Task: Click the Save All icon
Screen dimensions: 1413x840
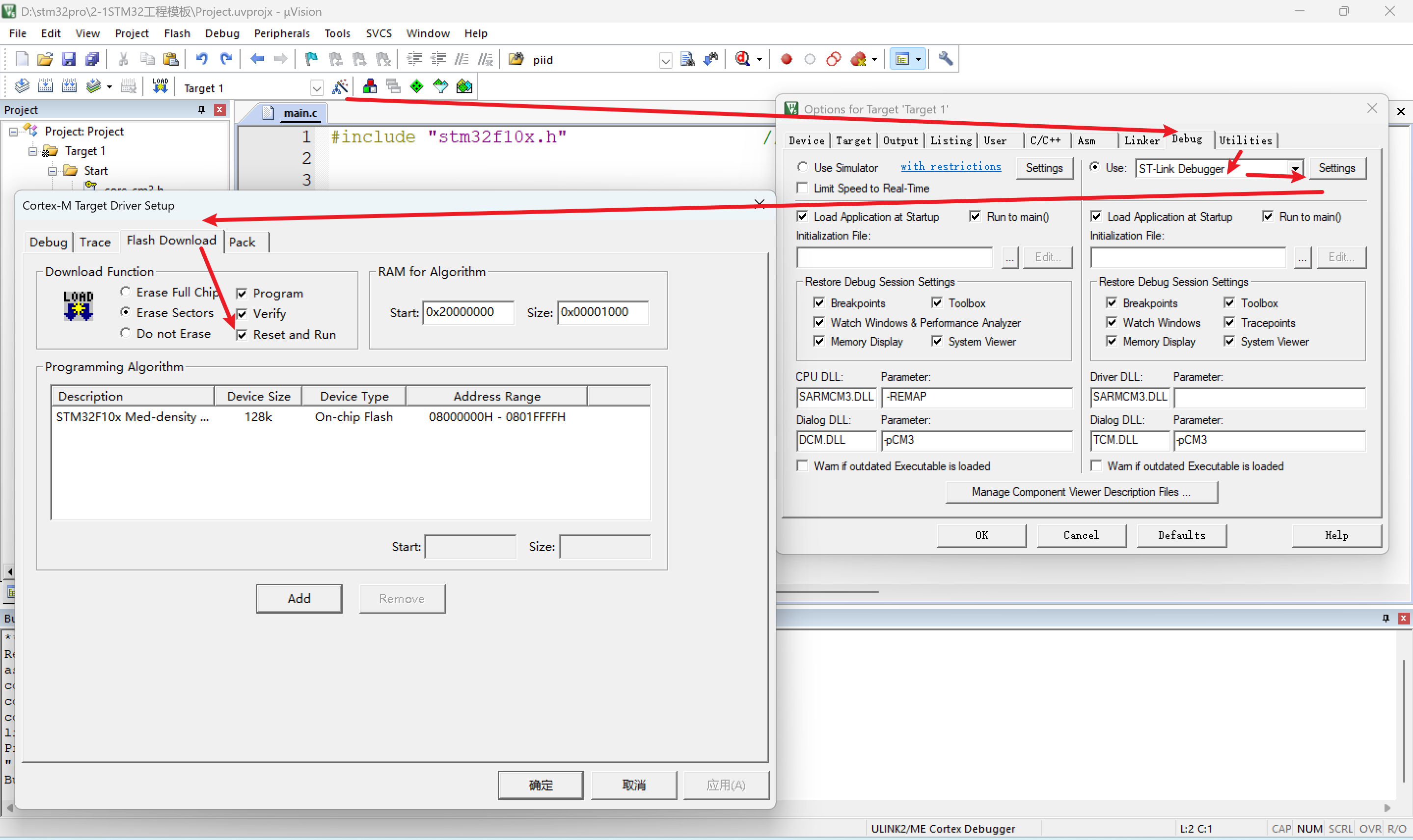Action: pos(92,59)
